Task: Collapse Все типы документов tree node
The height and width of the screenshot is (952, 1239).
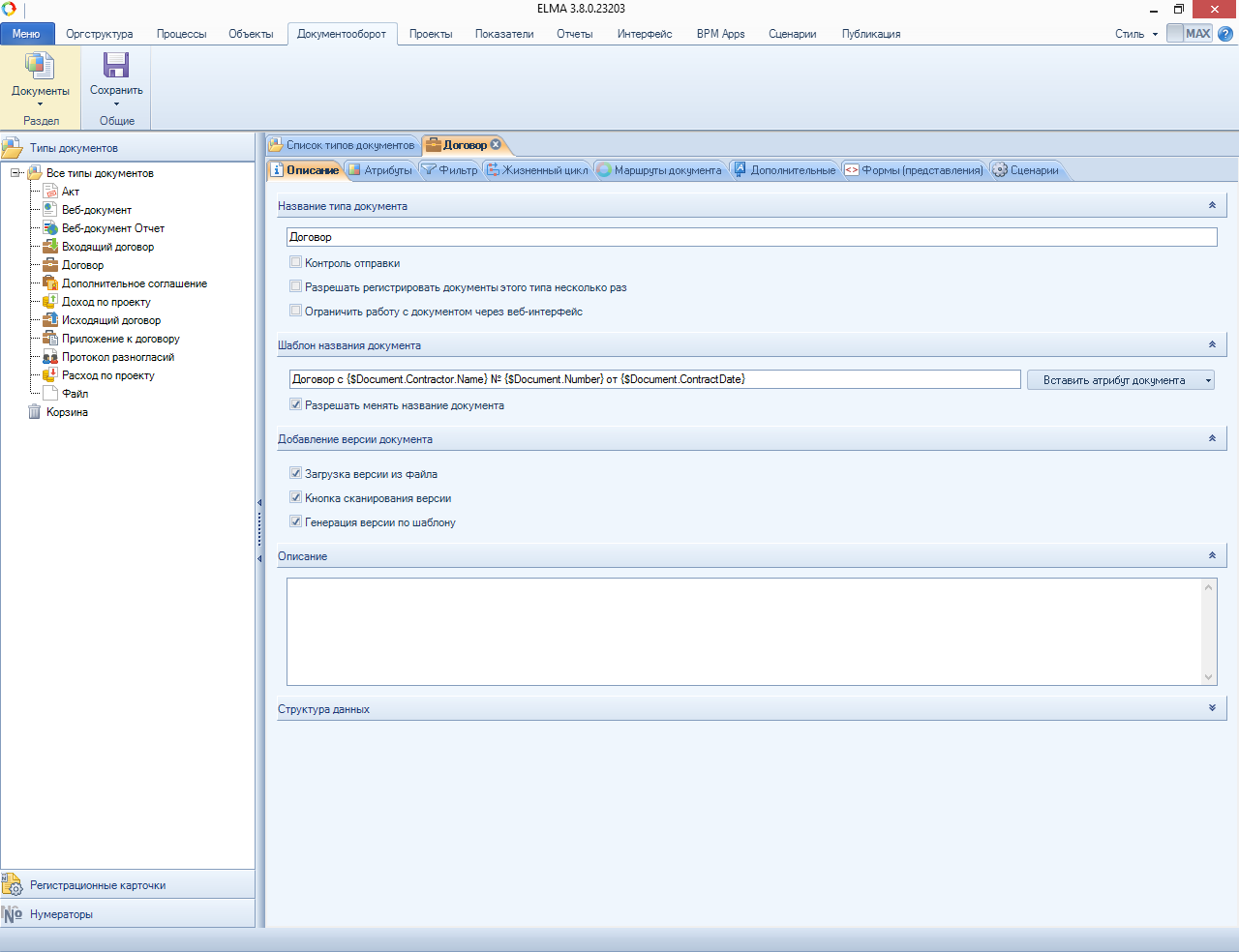Action: coord(15,173)
